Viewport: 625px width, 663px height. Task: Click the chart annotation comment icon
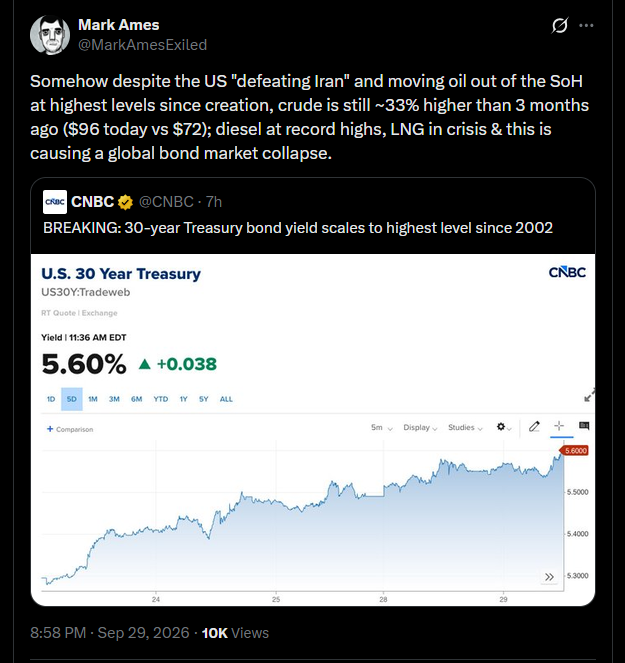[584, 426]
